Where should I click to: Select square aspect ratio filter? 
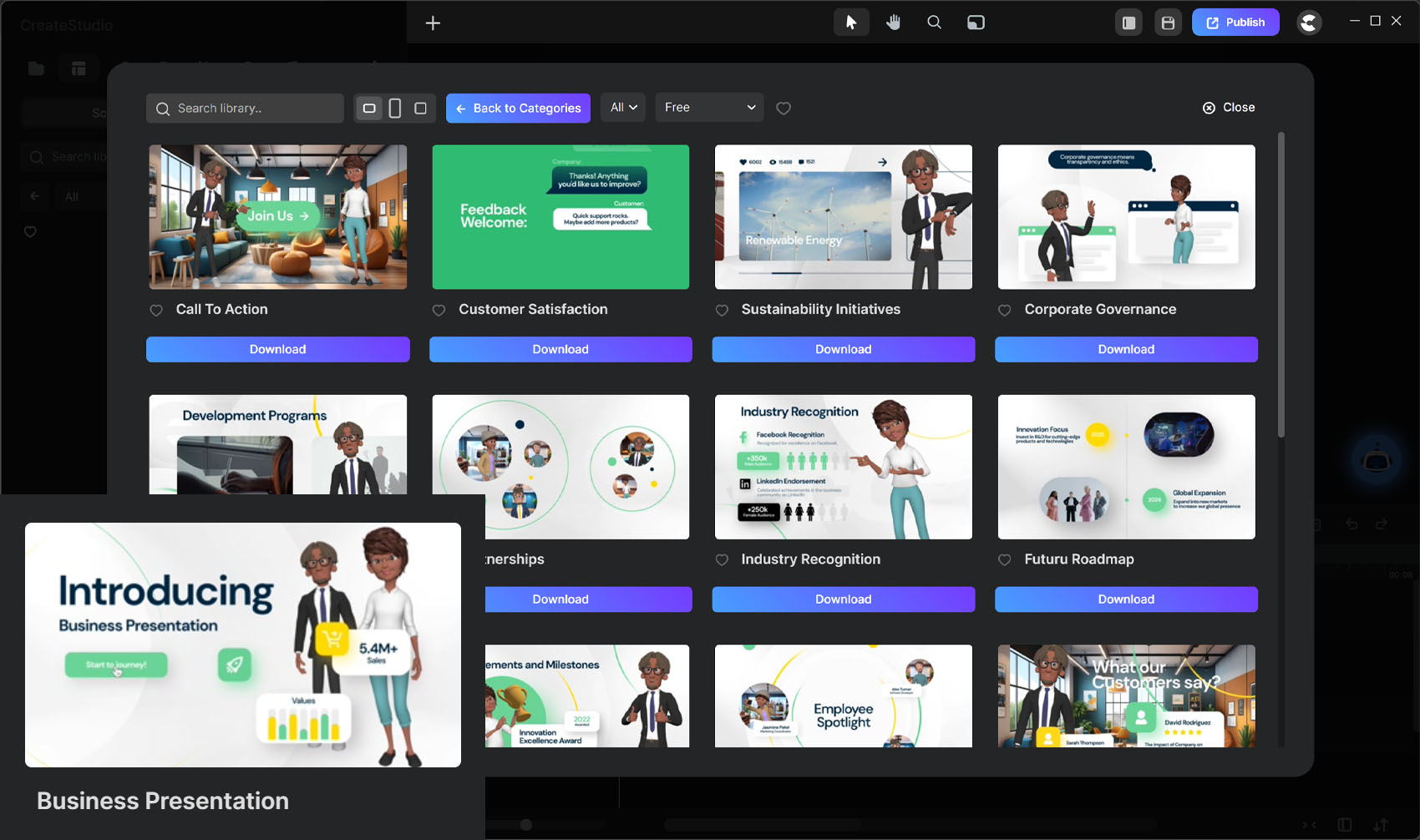coord(421,109)
